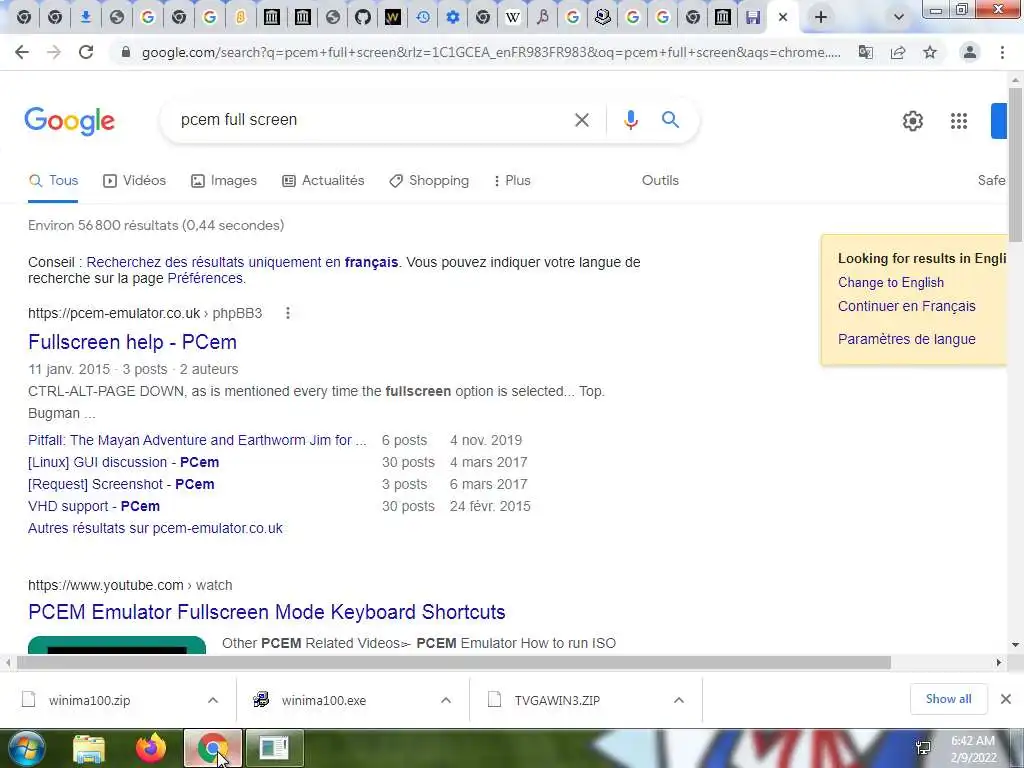Viewport: 1024px width, 768px height.
Task: Open the Outils search tools
Action: (660, 180)
